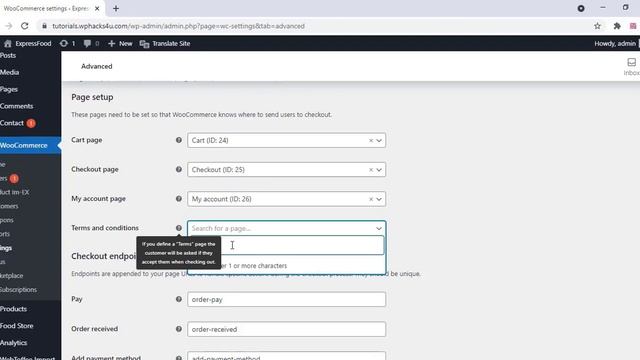Open Media in the sidebar
Screen dimensions: 640x360
point(9,72)
